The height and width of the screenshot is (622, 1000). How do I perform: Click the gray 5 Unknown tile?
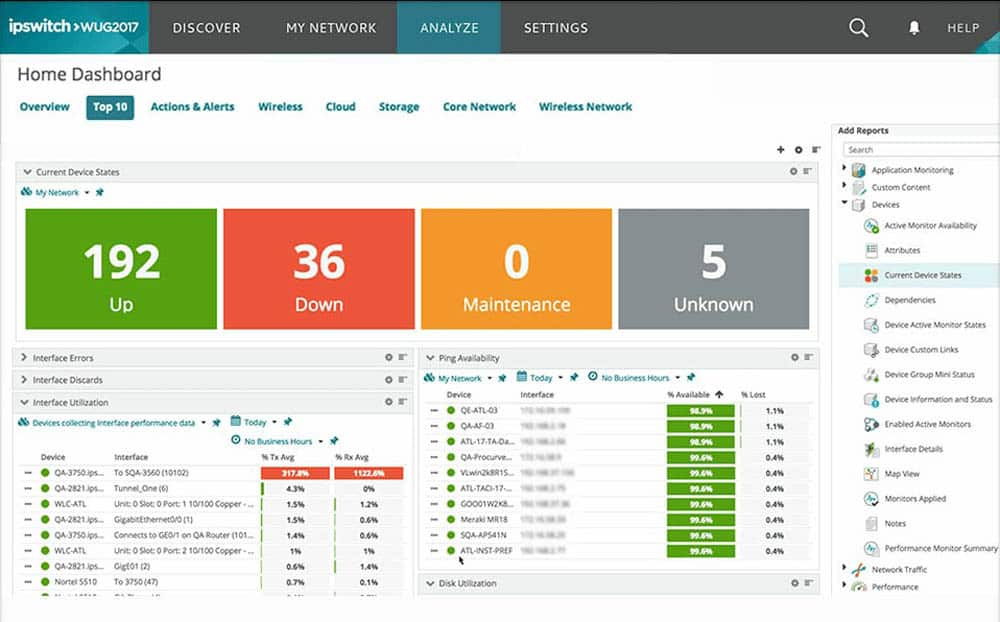coord(714,269)
